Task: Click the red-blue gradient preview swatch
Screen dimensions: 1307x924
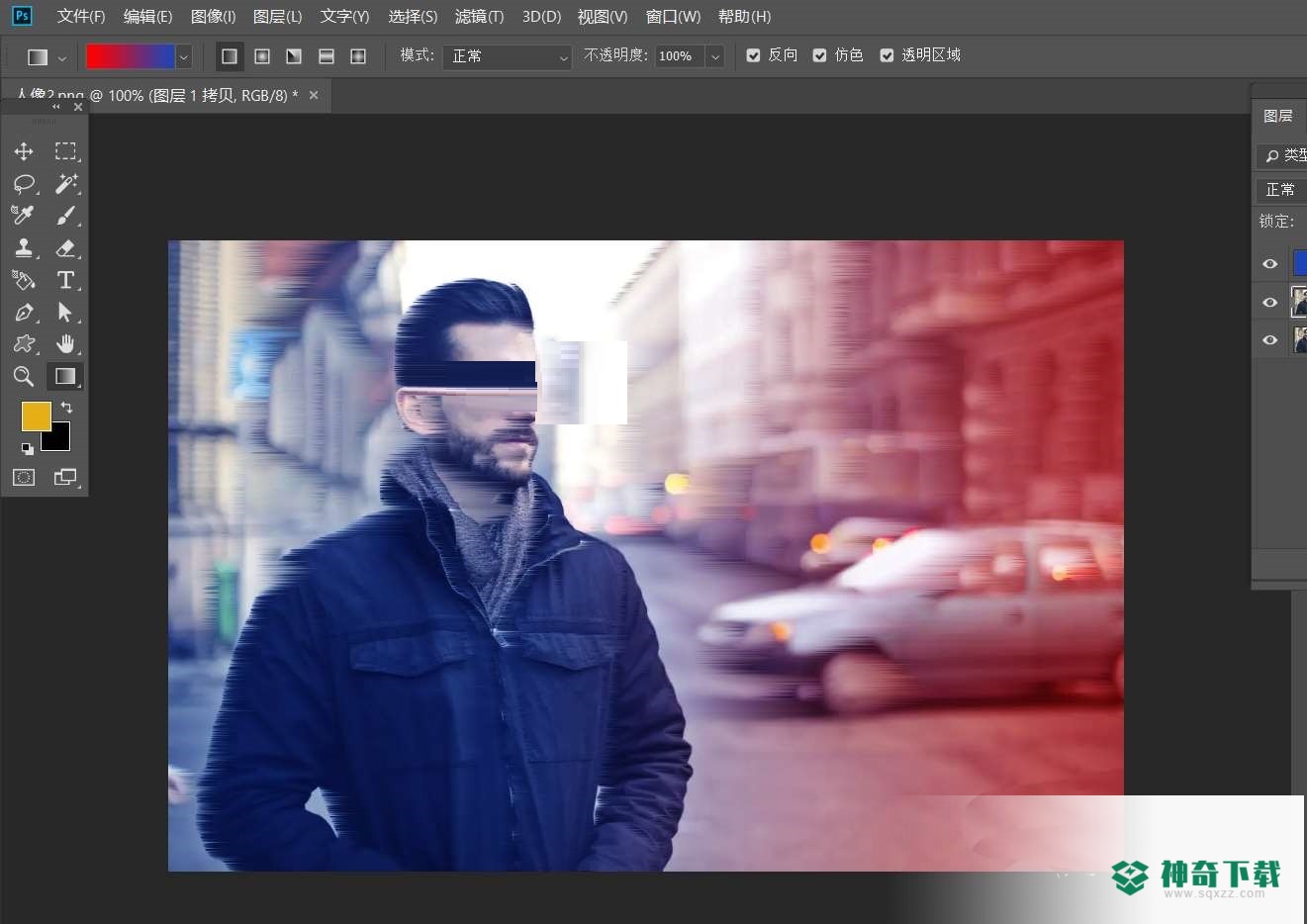Action: pos(131,57)
